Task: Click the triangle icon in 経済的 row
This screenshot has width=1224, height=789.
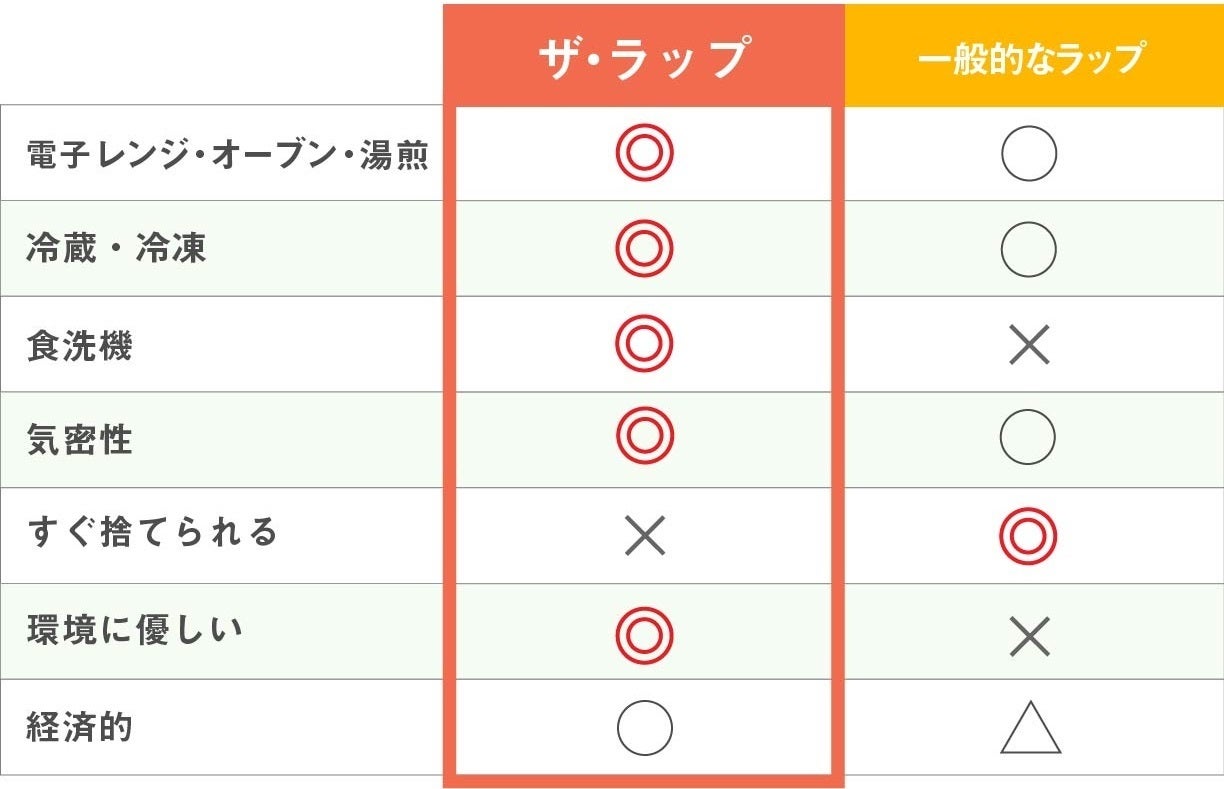Action: tap(1030, 730)
